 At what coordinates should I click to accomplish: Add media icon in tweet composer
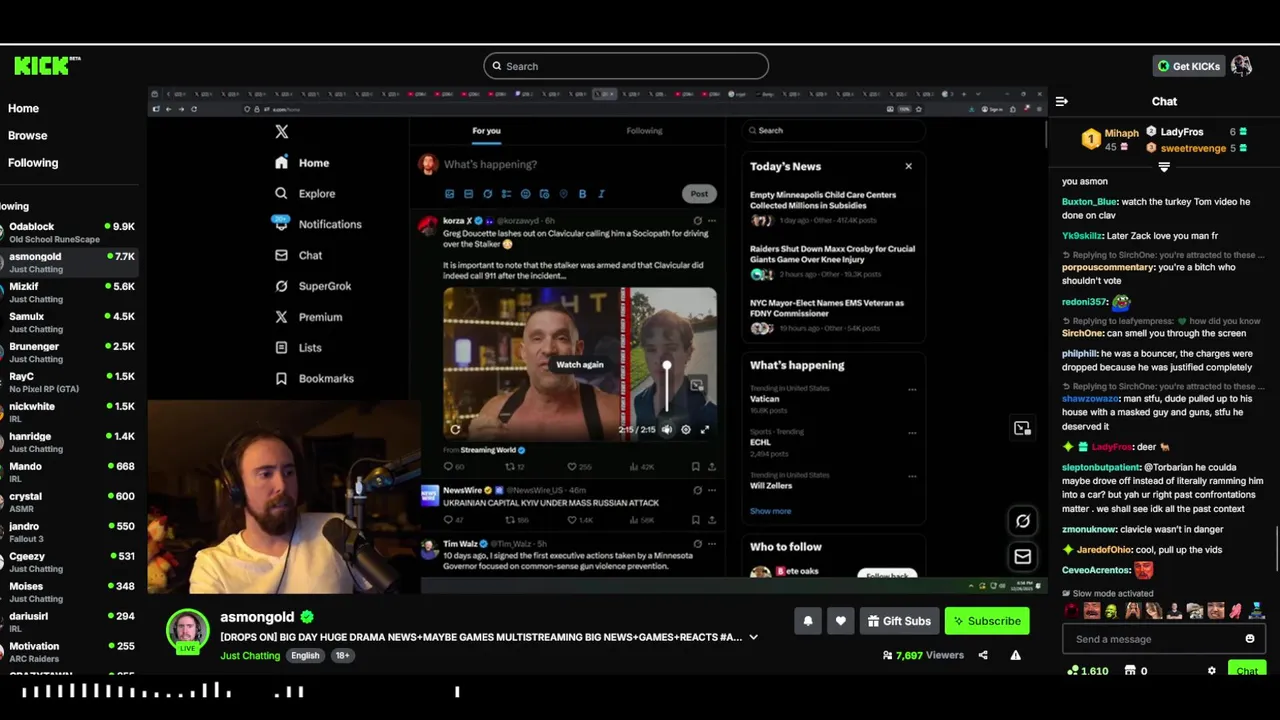(449, 194)
